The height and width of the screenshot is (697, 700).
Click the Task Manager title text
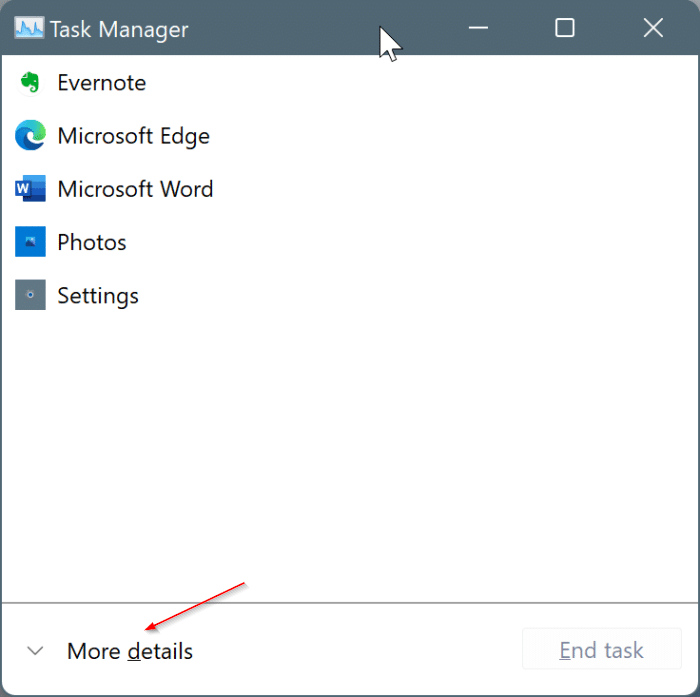[119, 29]
